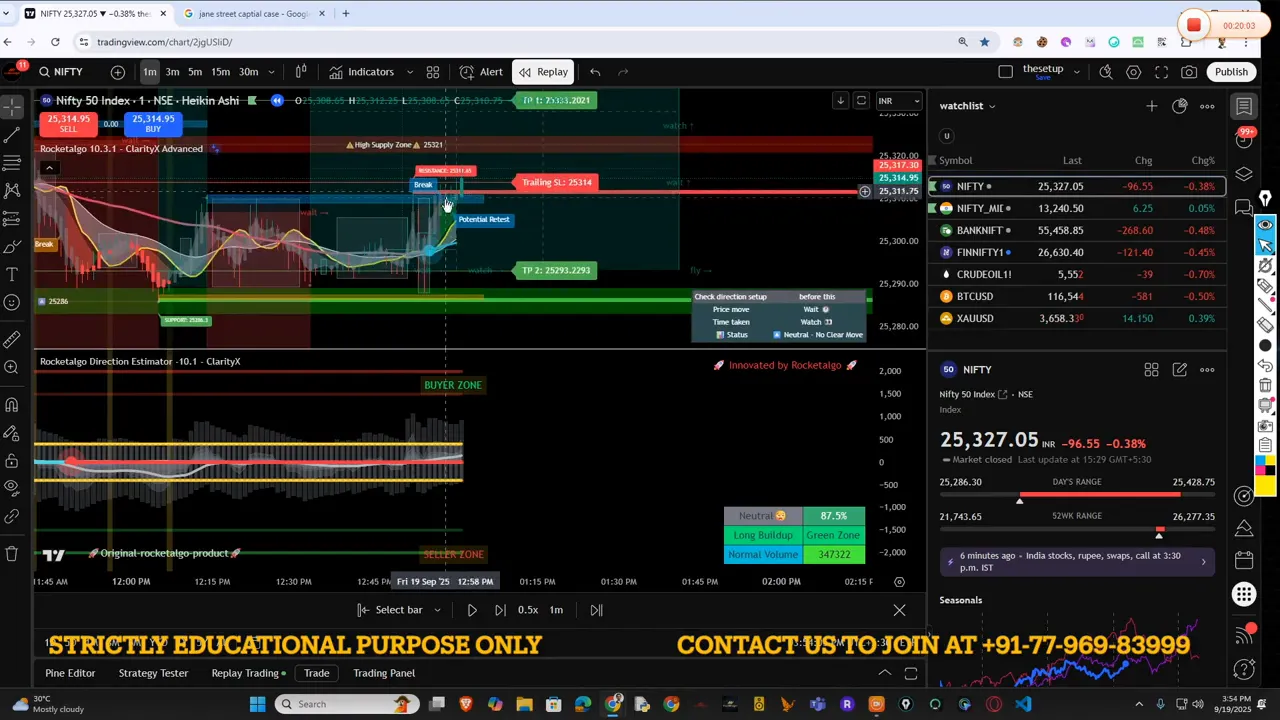This screenshot has height=720, width=1280.
Task: Toggle the layout checkbox beside thesetup
Action: (1006, 72)
